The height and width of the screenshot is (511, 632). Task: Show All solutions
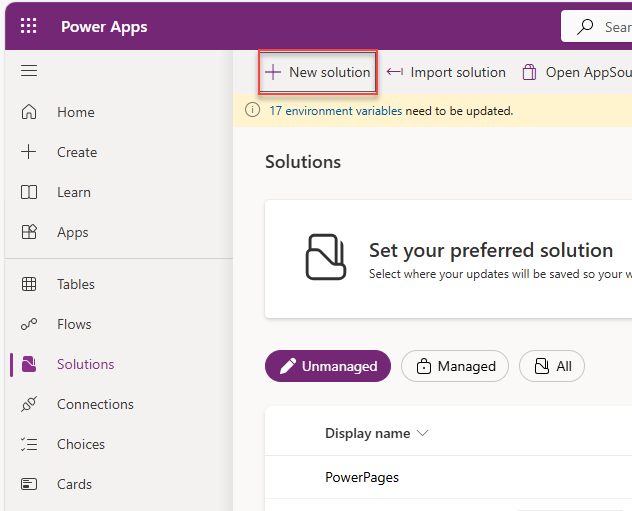click(552, 366)
